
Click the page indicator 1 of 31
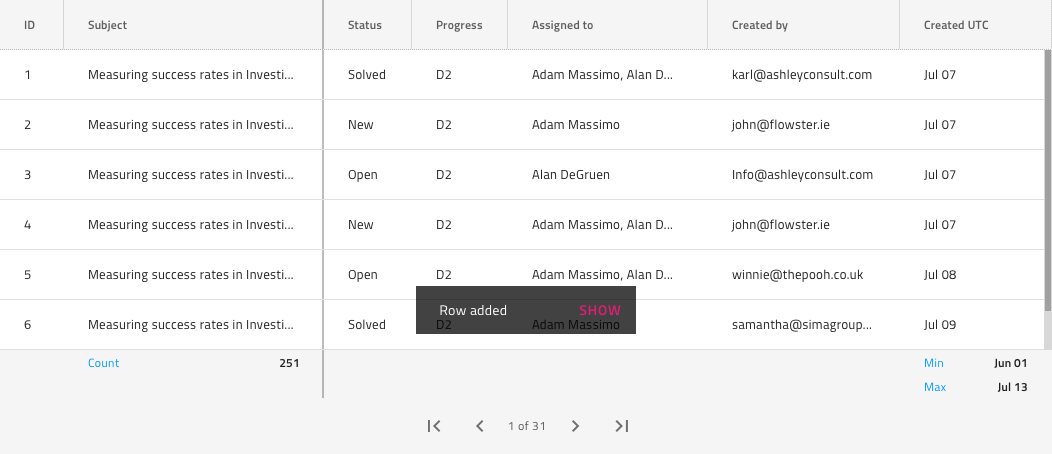click(527, 426)
